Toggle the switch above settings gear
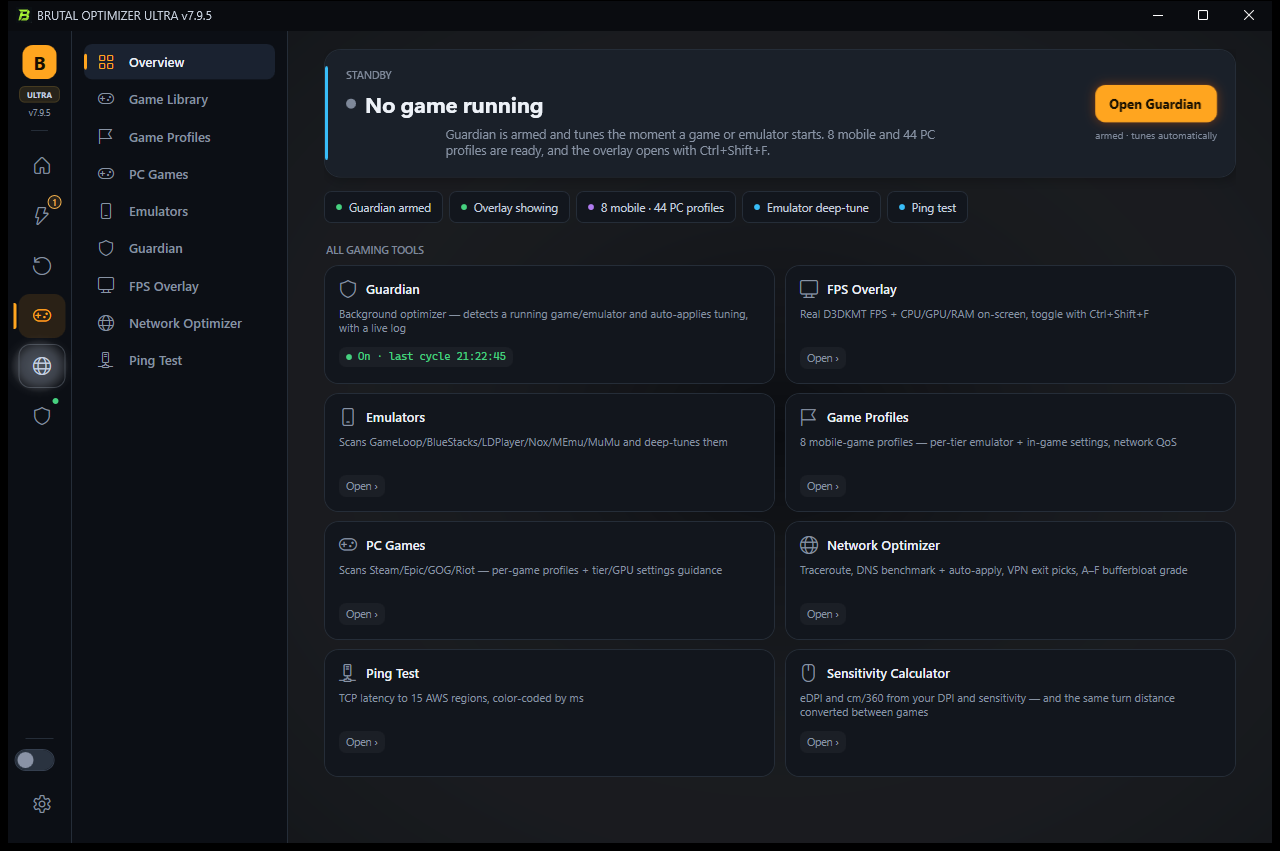 (34, 760)
